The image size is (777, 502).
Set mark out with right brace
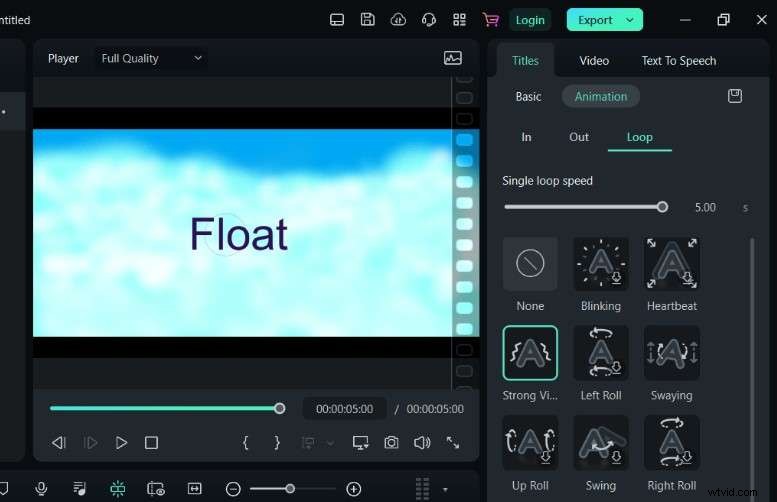click(x=277, y=443)
